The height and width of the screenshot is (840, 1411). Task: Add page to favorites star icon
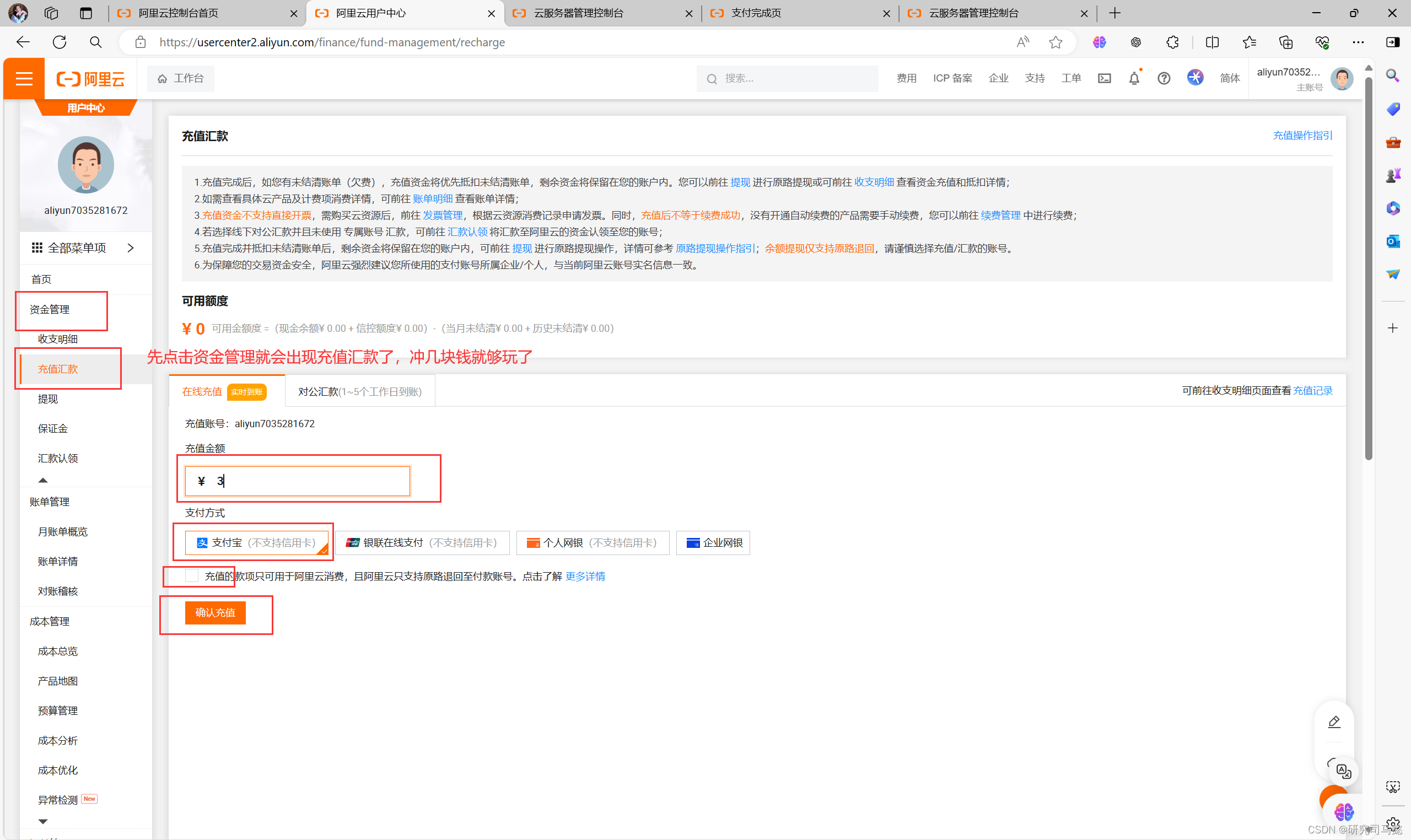[x=1055, y=42]
